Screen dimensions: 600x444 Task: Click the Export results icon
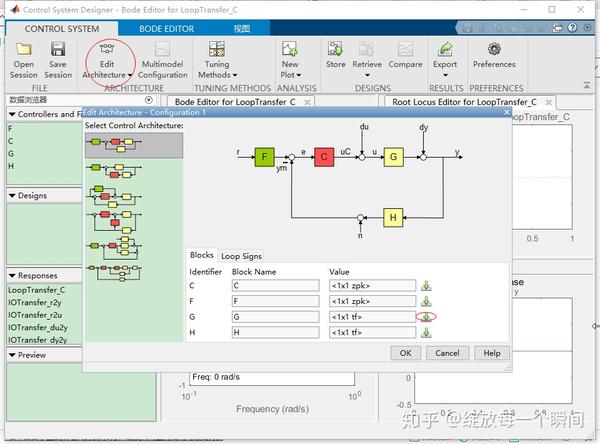point(445,49)
